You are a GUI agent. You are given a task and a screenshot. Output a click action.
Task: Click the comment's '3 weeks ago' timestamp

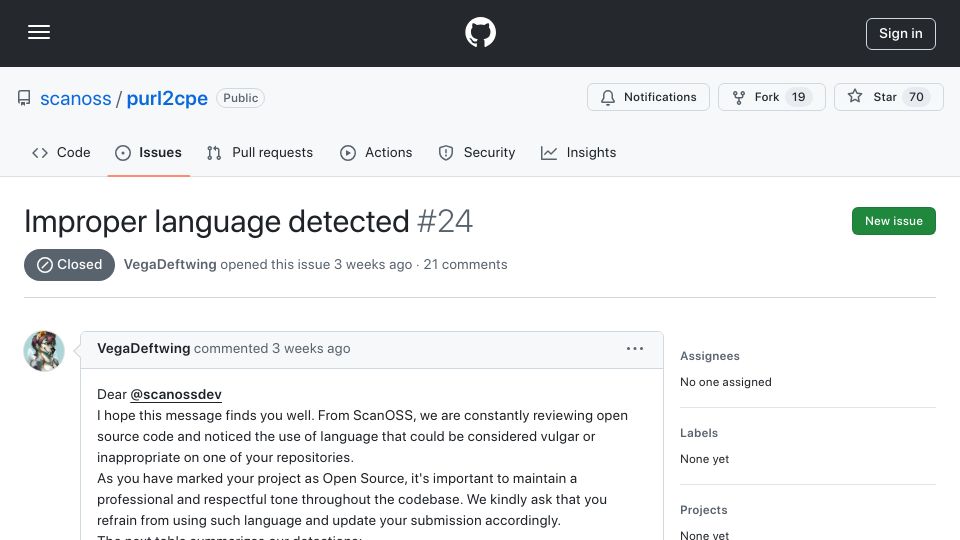(311, 348)
